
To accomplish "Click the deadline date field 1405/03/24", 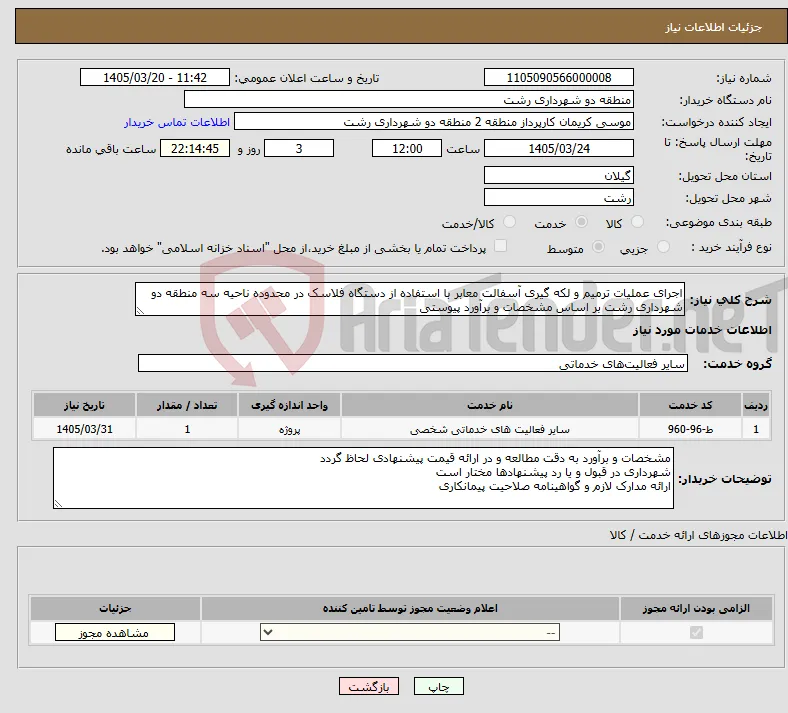I will (x=559, y=148).
